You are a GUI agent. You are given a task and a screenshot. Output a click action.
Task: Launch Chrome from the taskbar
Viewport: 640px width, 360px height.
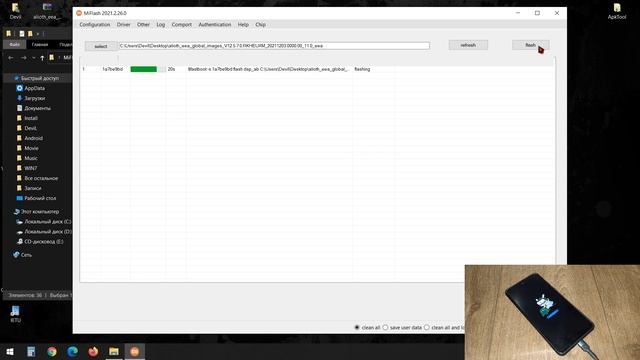click(52, 351)
